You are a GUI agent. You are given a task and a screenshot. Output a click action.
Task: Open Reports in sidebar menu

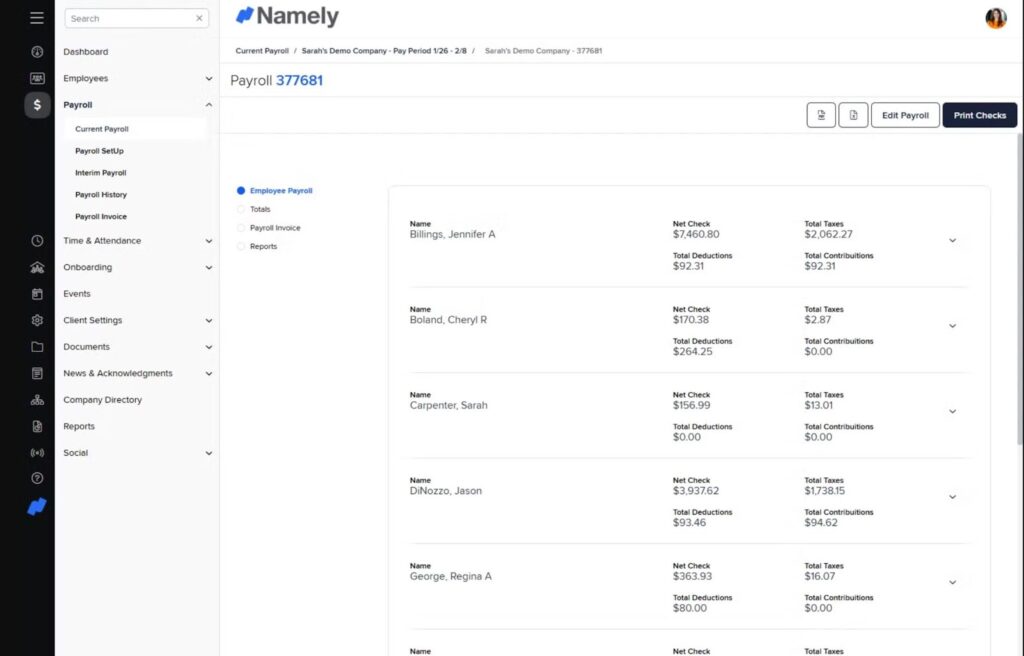pyautogui.click(x=79, y=426)
